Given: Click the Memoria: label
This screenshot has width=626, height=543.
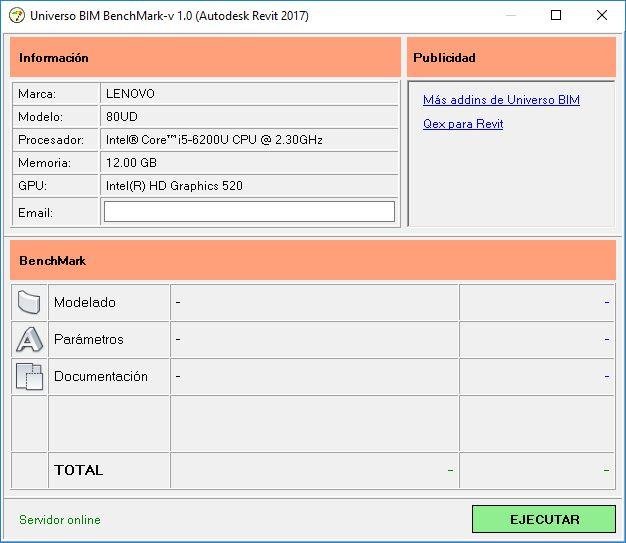Looking at the screenshot, I should (44, 163).
